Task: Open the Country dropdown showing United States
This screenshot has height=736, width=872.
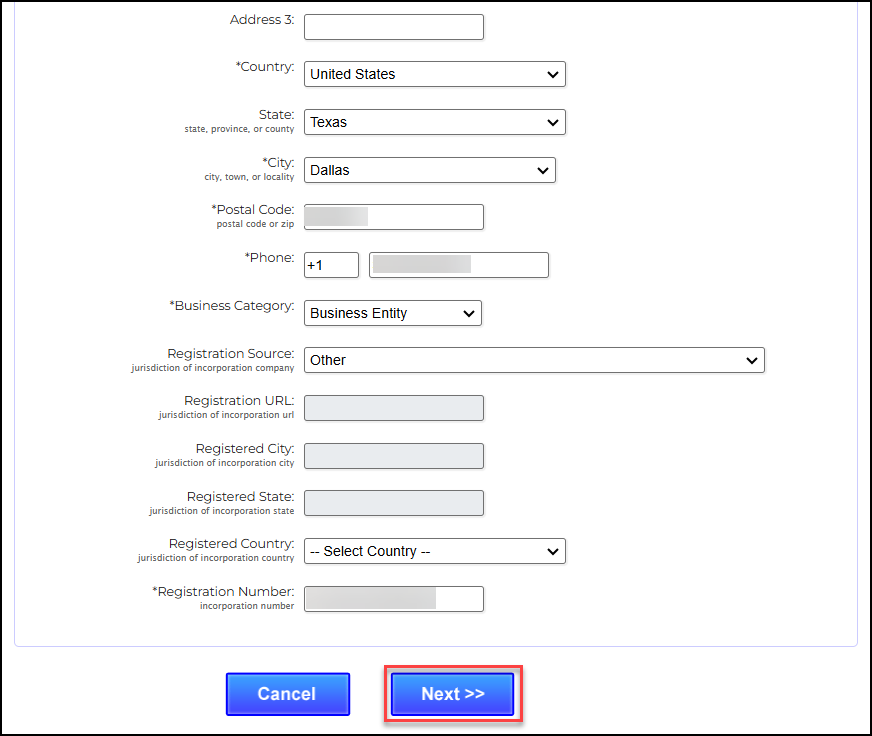Action: (434, 74)
